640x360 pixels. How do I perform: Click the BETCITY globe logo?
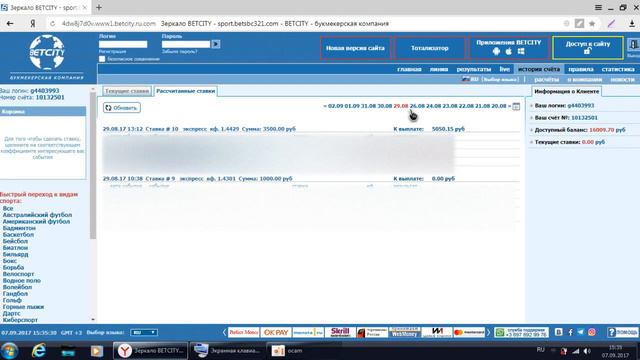[47, 52]
